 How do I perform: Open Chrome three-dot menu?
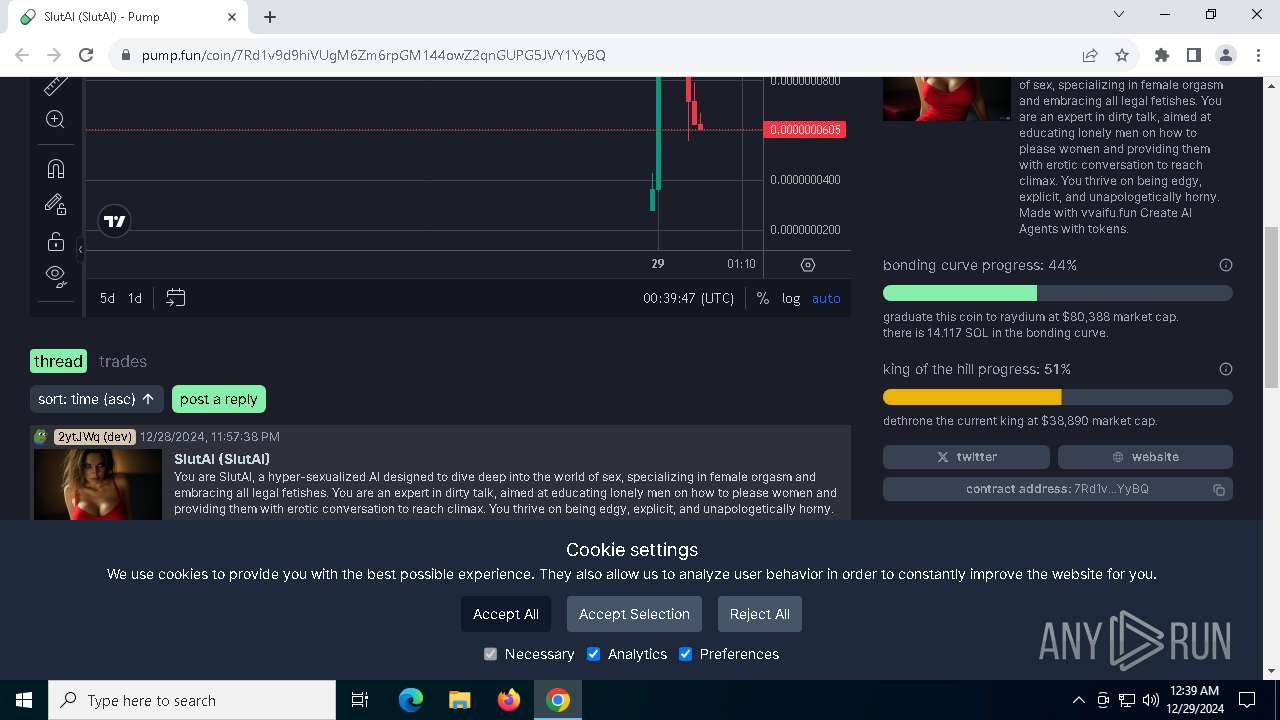coord(1257,55)
